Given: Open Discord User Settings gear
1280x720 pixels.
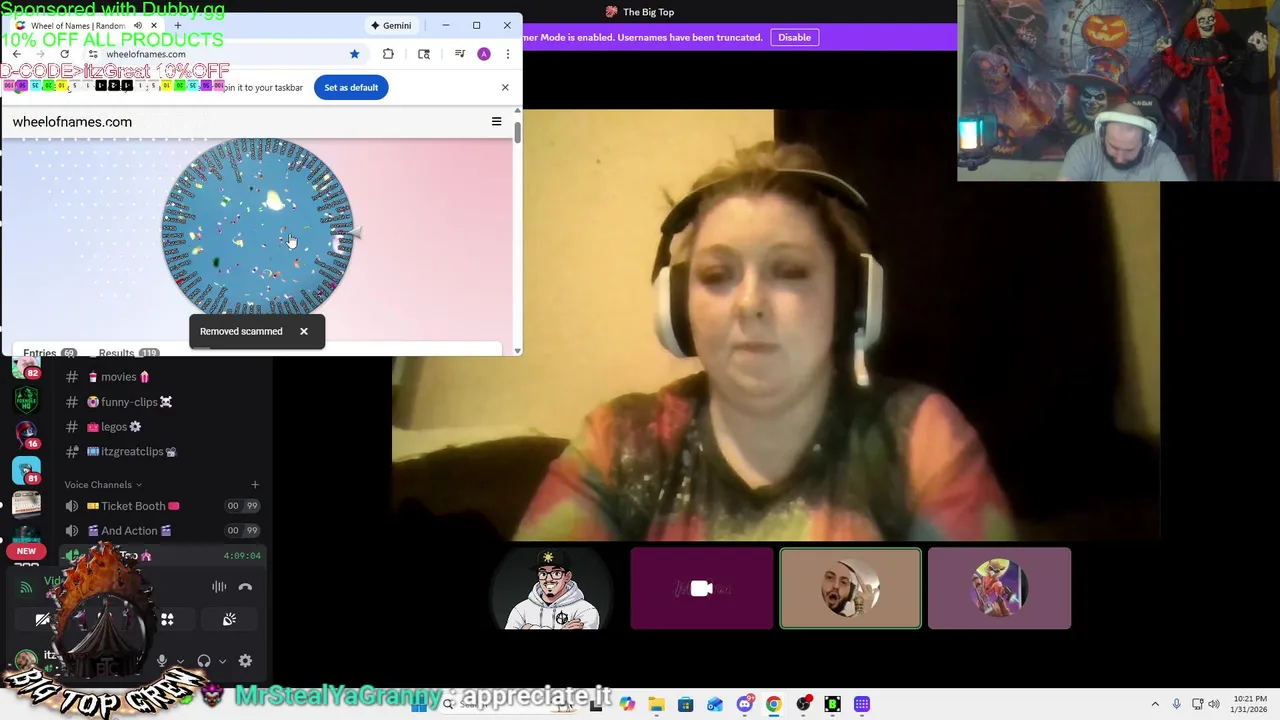Looking at the screenshot, I should [245, 661].
